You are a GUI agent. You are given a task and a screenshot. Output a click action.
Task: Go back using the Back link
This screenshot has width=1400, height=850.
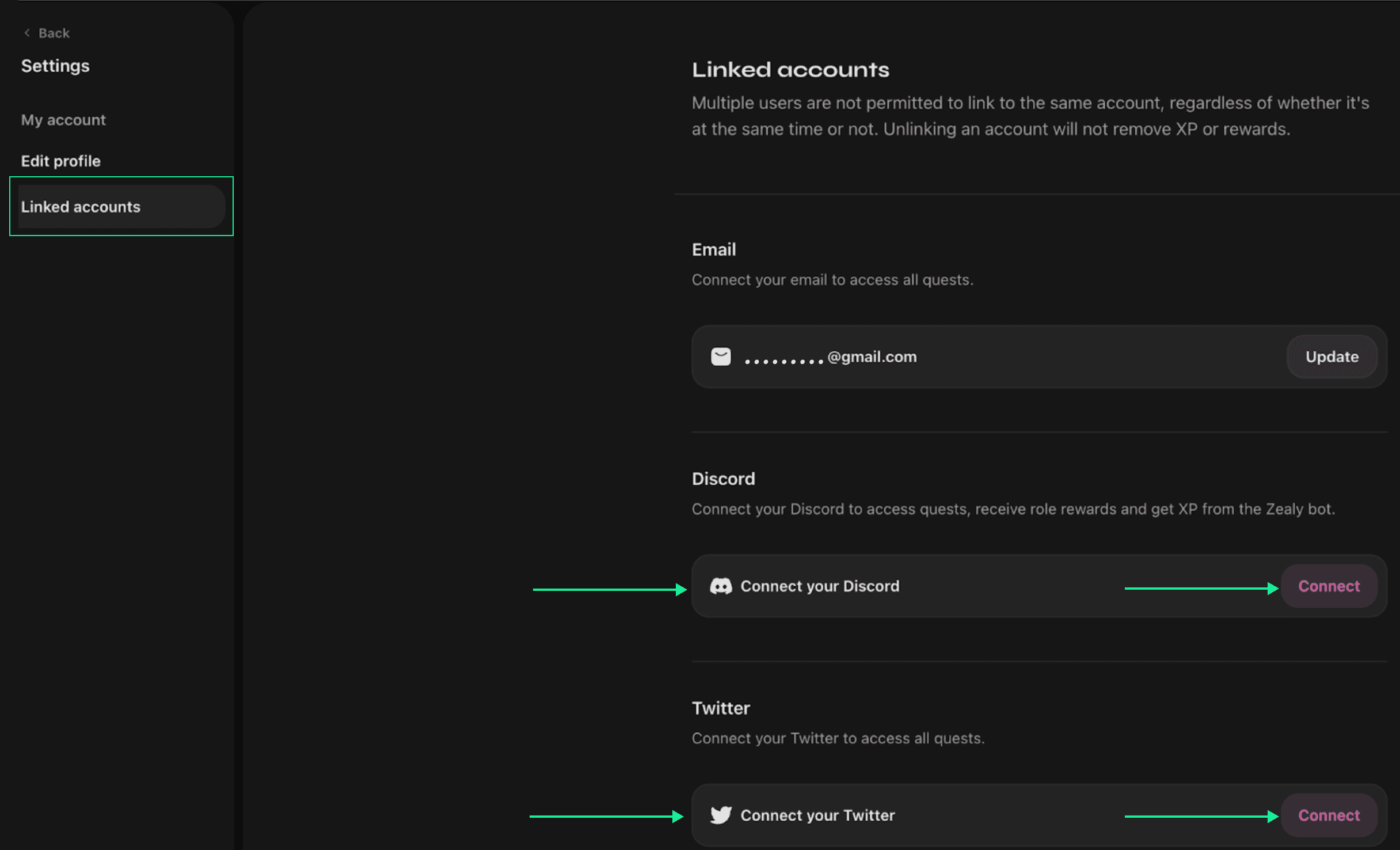click(x=54, y=33)
